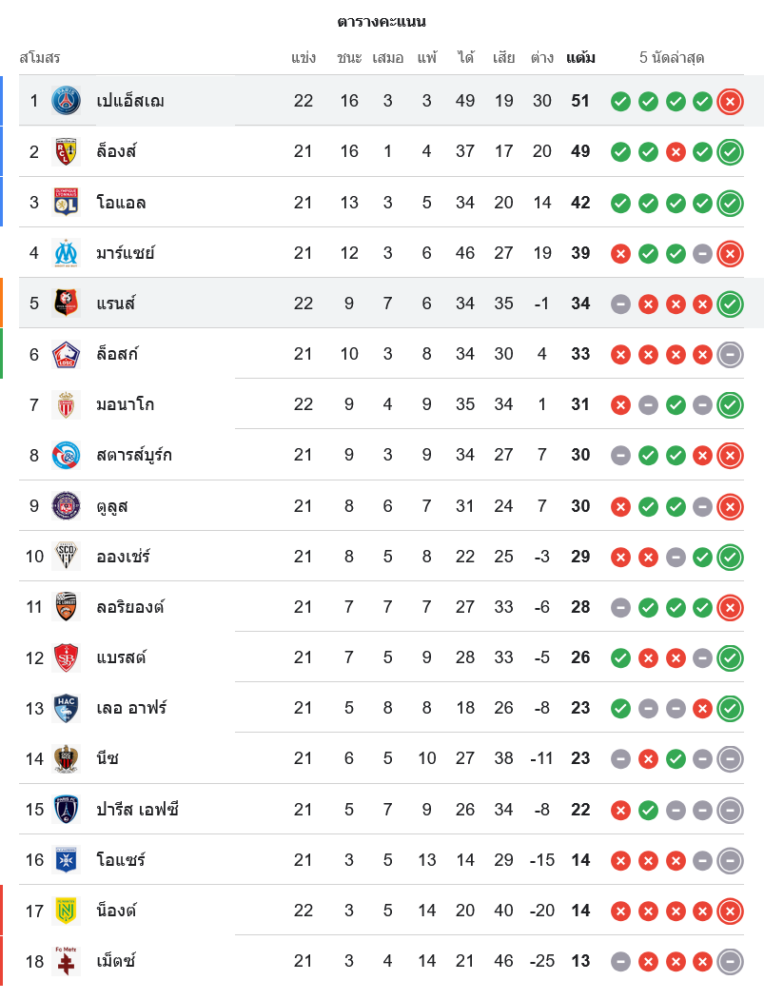Open the มาร์แซย์ team name link

125,253
